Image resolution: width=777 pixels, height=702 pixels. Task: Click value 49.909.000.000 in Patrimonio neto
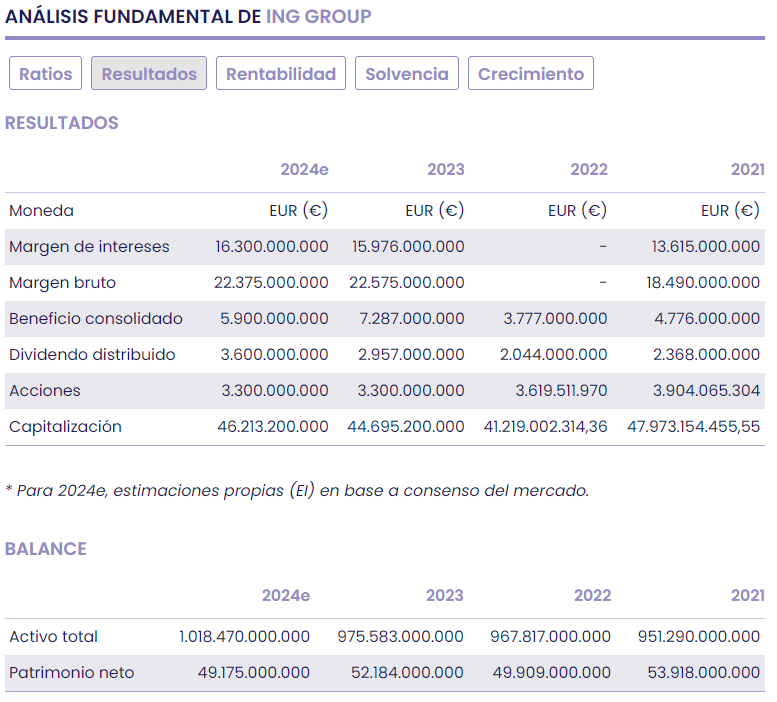click(x=552, y=672)
